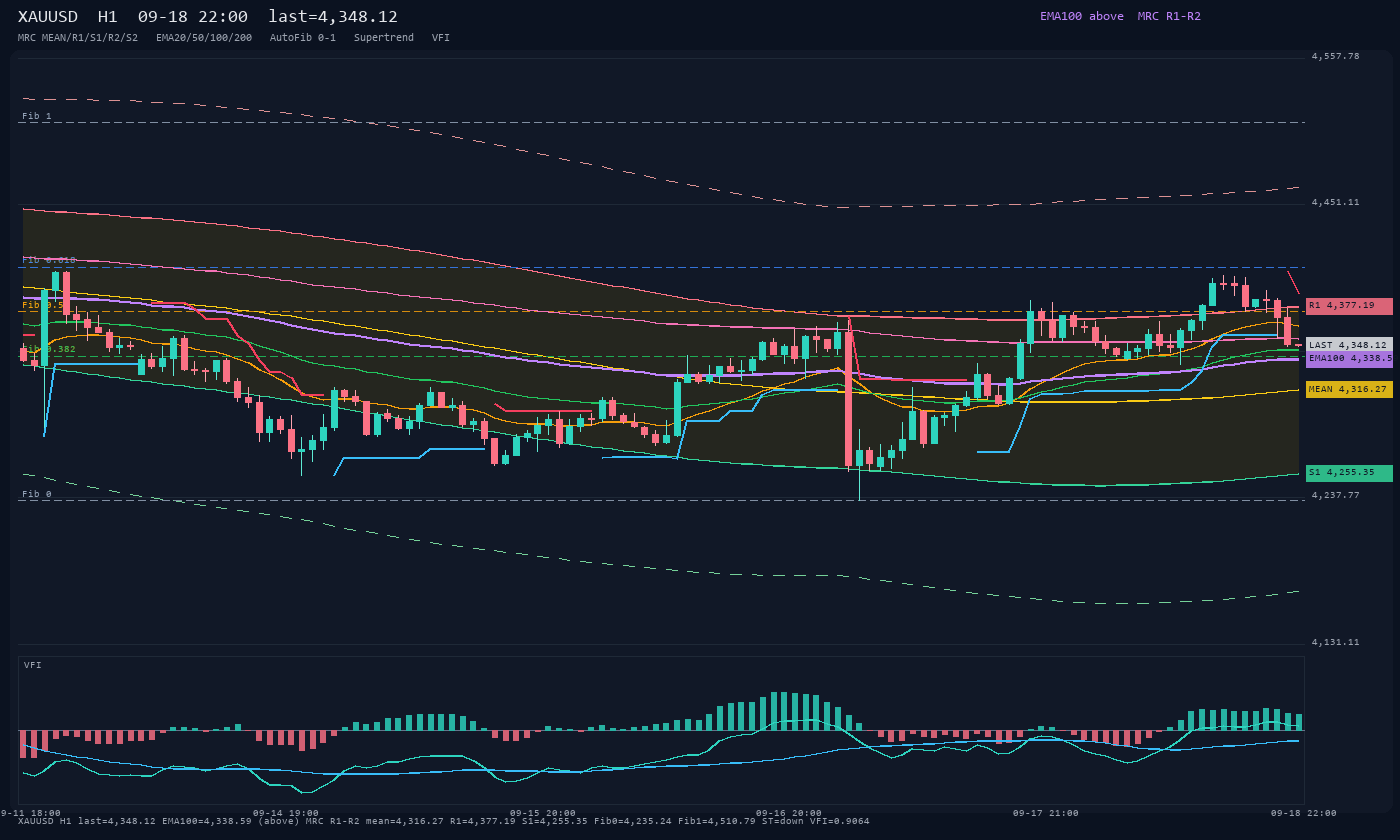Click the last=4,348.12 header value
The height and width of the screenshot is (840, 1400).
[x=333, y=17]
